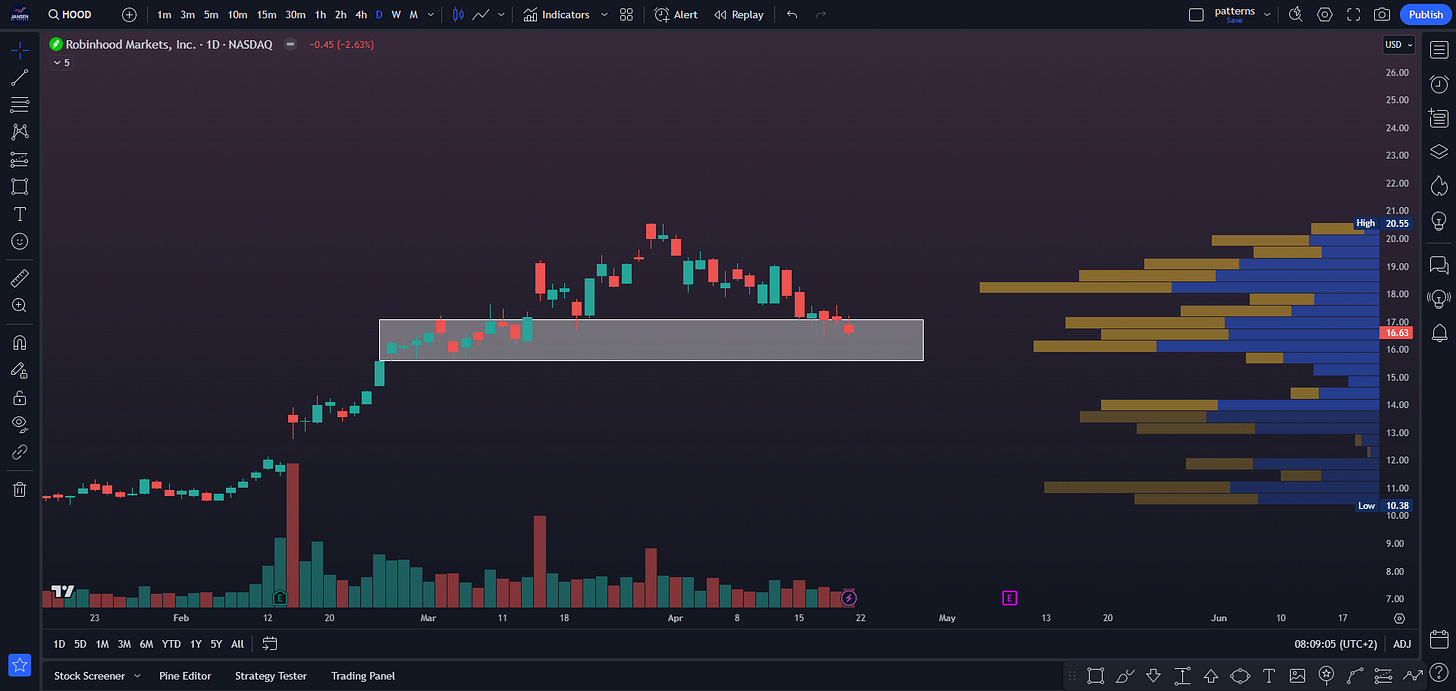
Task: Select the candles chart style button
Action: pos(458,15)
